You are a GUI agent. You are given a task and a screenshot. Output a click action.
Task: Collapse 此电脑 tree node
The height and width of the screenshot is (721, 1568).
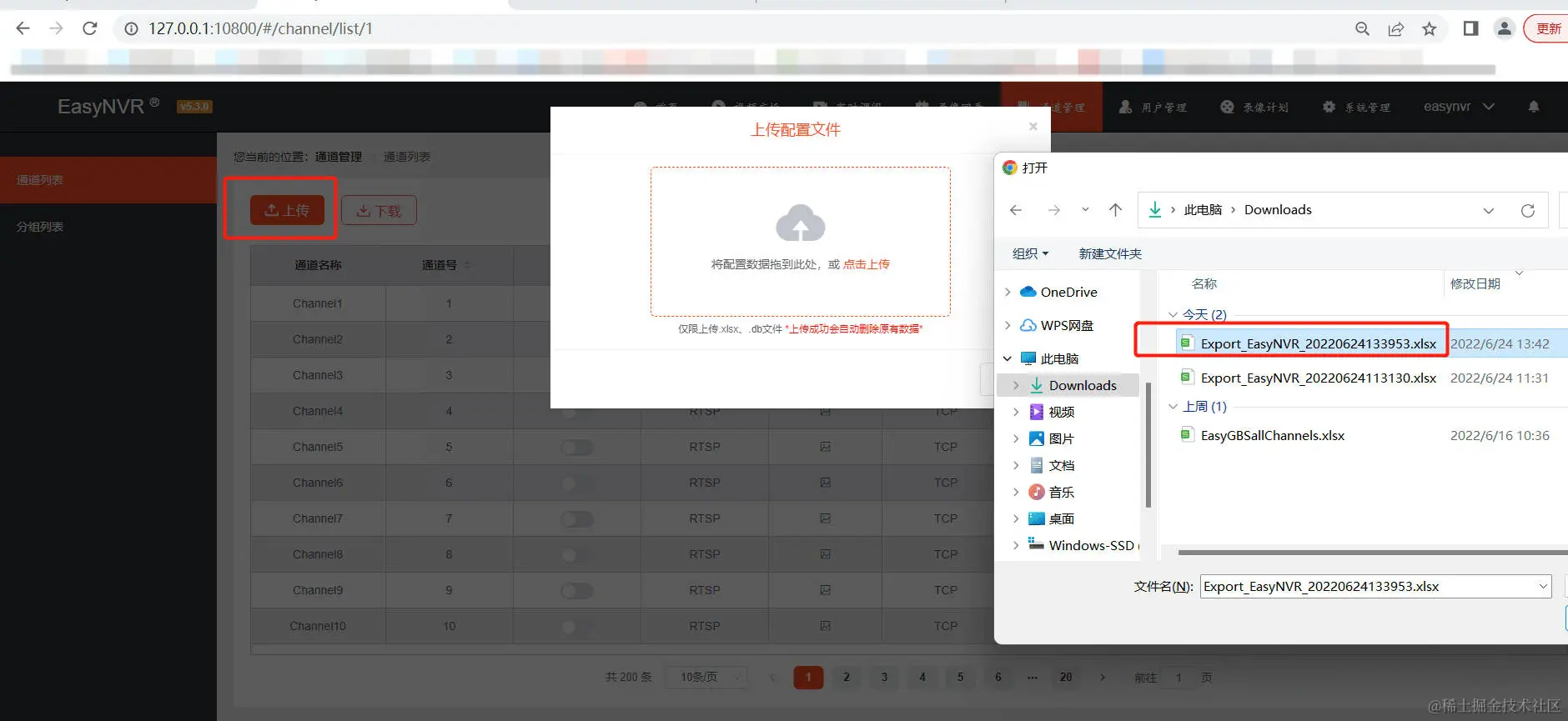(x=1008, y=358)
